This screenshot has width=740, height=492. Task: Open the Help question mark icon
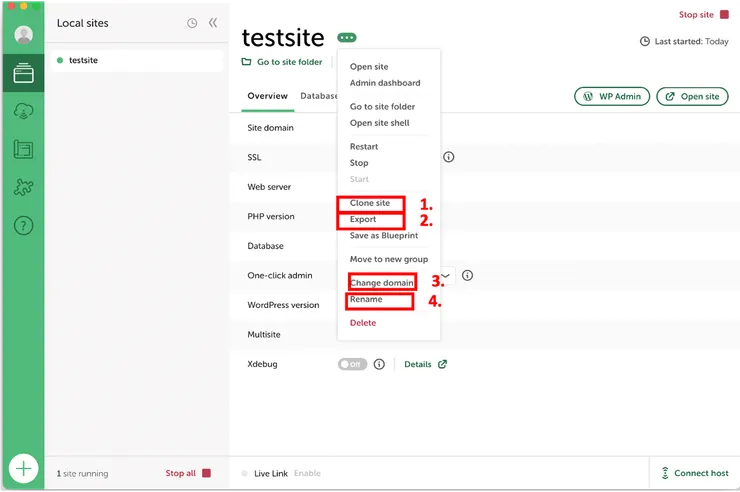[23, 225]
